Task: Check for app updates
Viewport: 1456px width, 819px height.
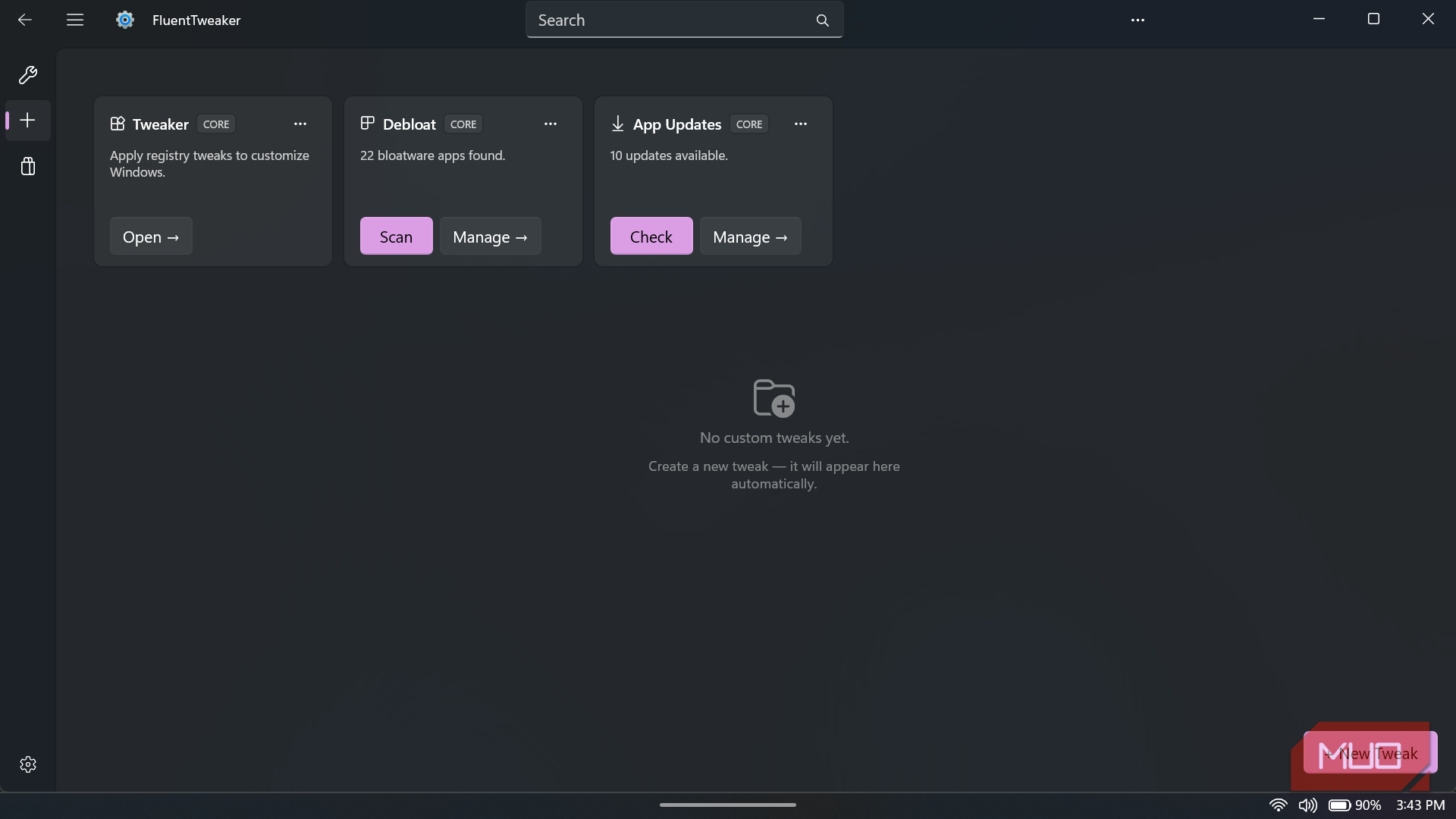Action: (x=651, y=237)
